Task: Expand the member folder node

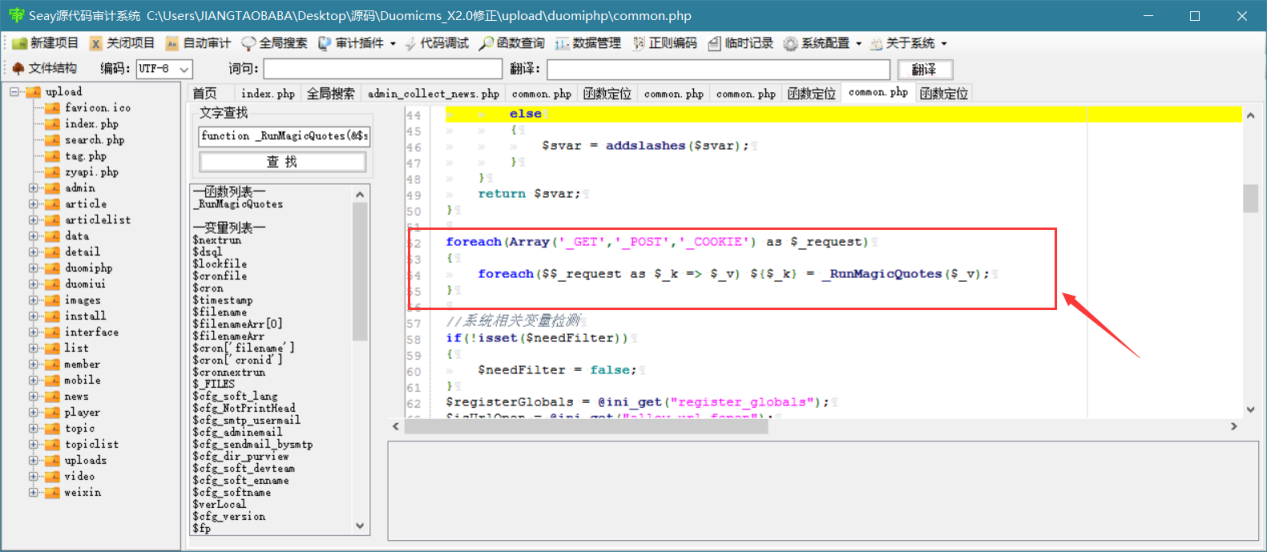Action: tap(33, 363)
